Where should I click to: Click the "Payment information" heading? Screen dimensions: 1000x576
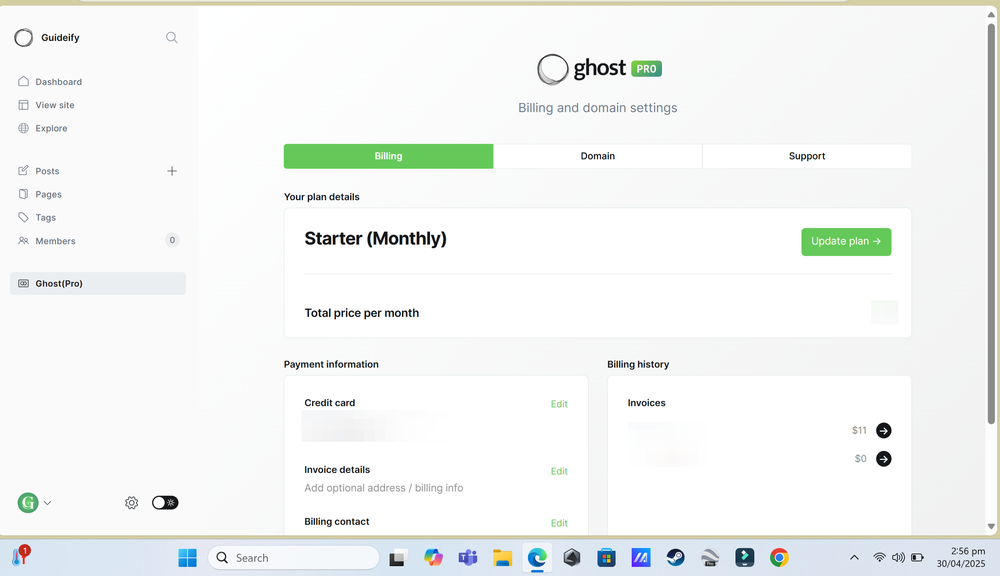pyautogui.click(x=331, y=364)
